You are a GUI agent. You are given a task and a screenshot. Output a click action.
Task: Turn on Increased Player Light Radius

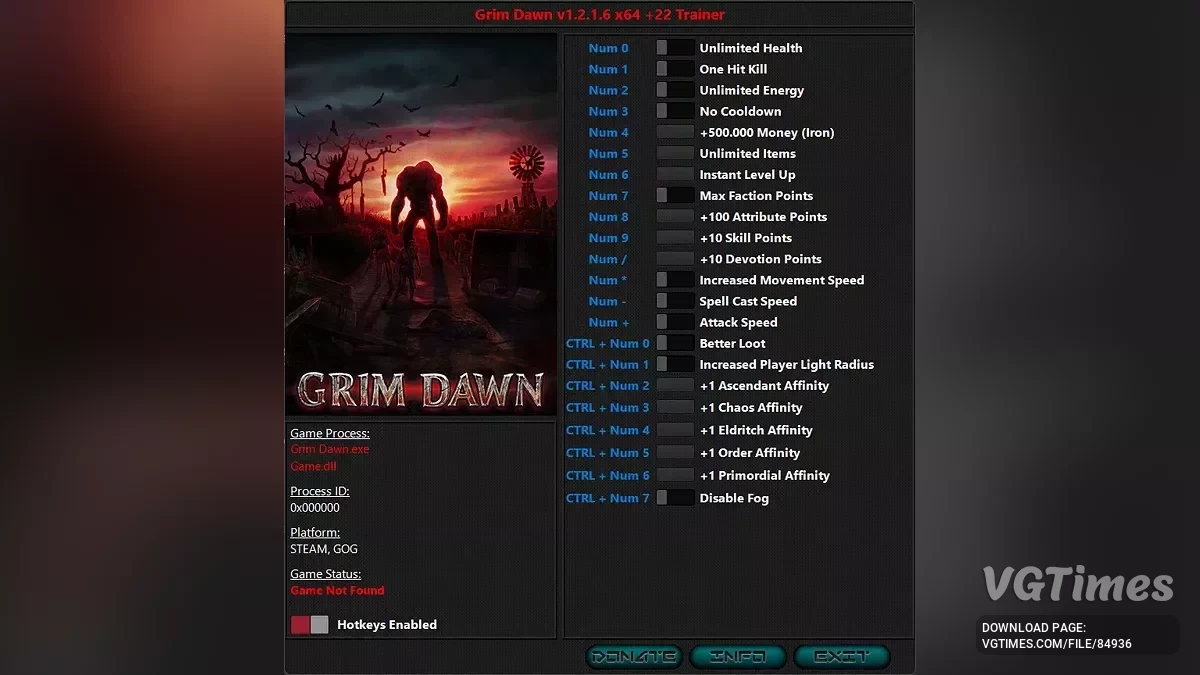tap(674, 364)
